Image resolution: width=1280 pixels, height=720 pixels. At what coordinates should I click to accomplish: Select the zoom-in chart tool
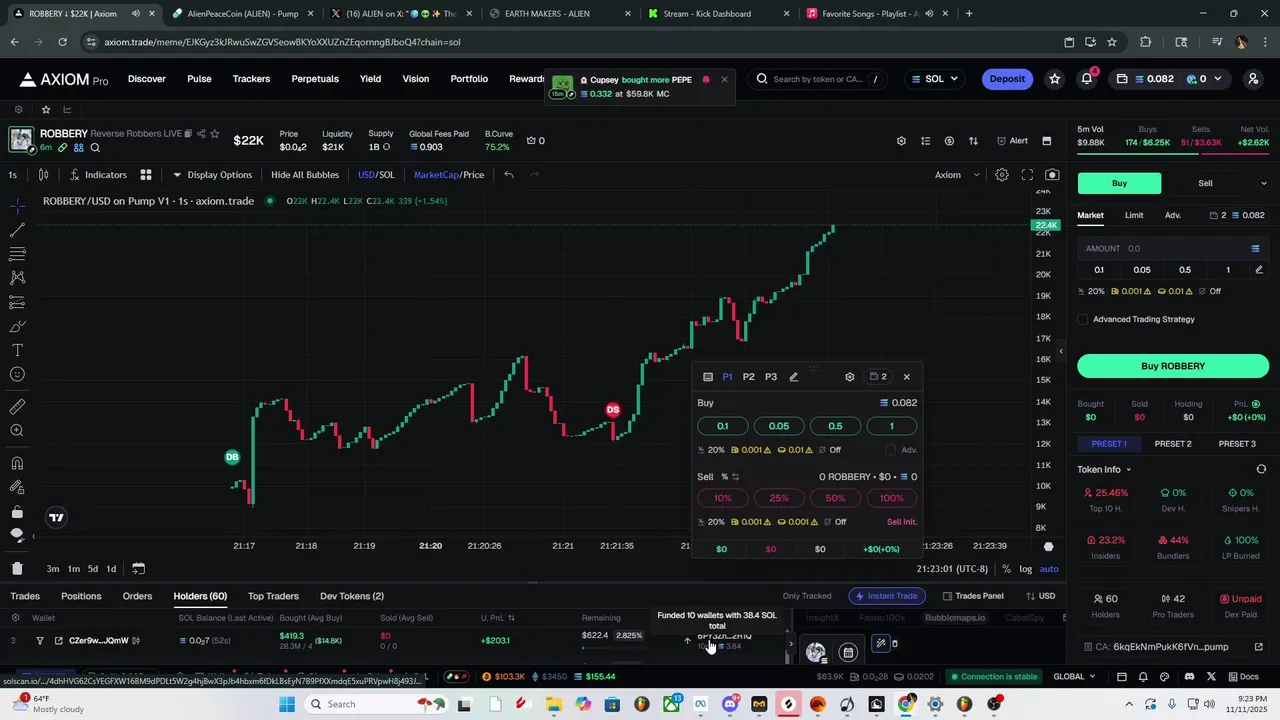[x=17, y=431]
